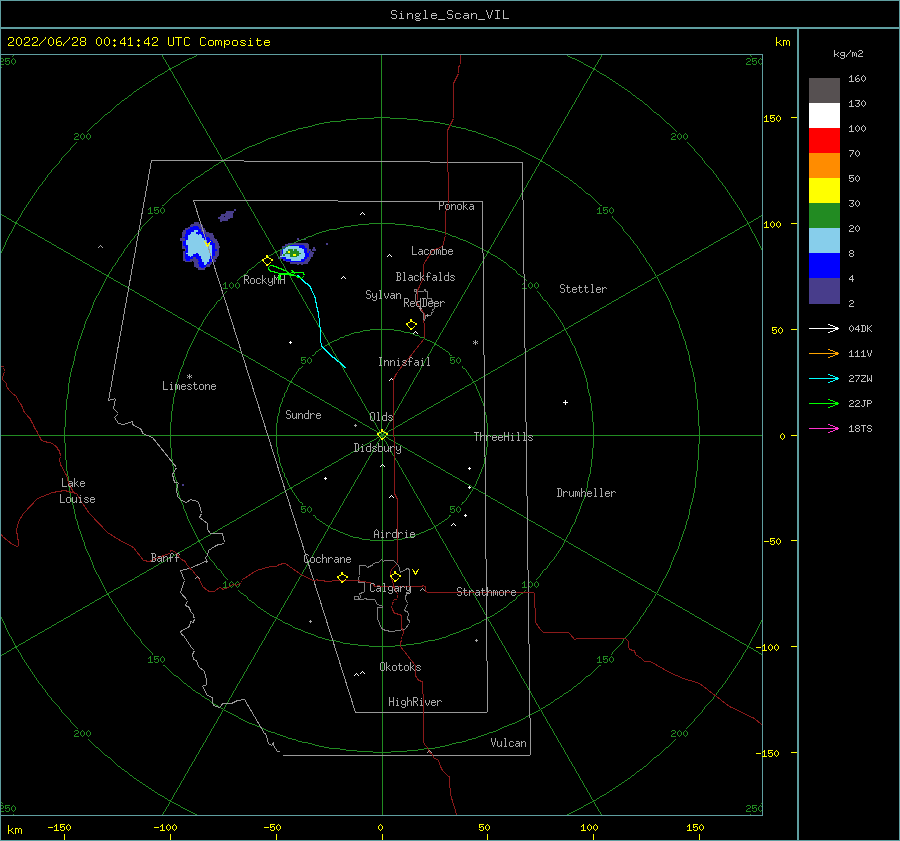Click the Didsbury label
The image size is (900, 841).
(377, 448)
